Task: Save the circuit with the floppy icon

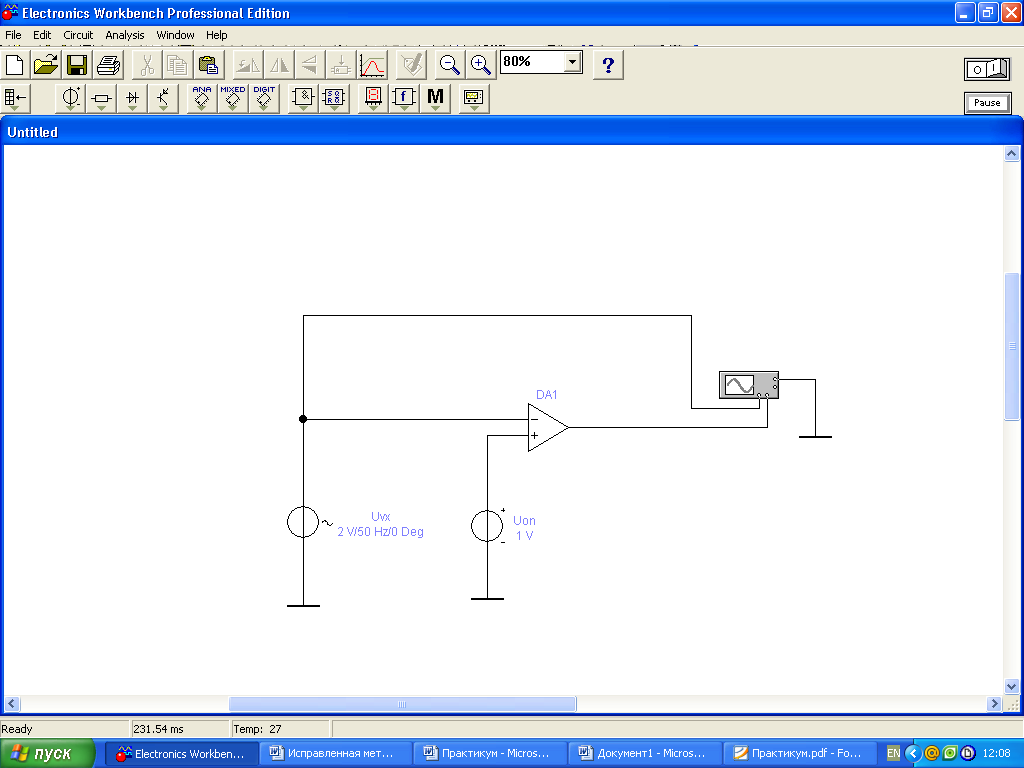Action: (77, 66)
